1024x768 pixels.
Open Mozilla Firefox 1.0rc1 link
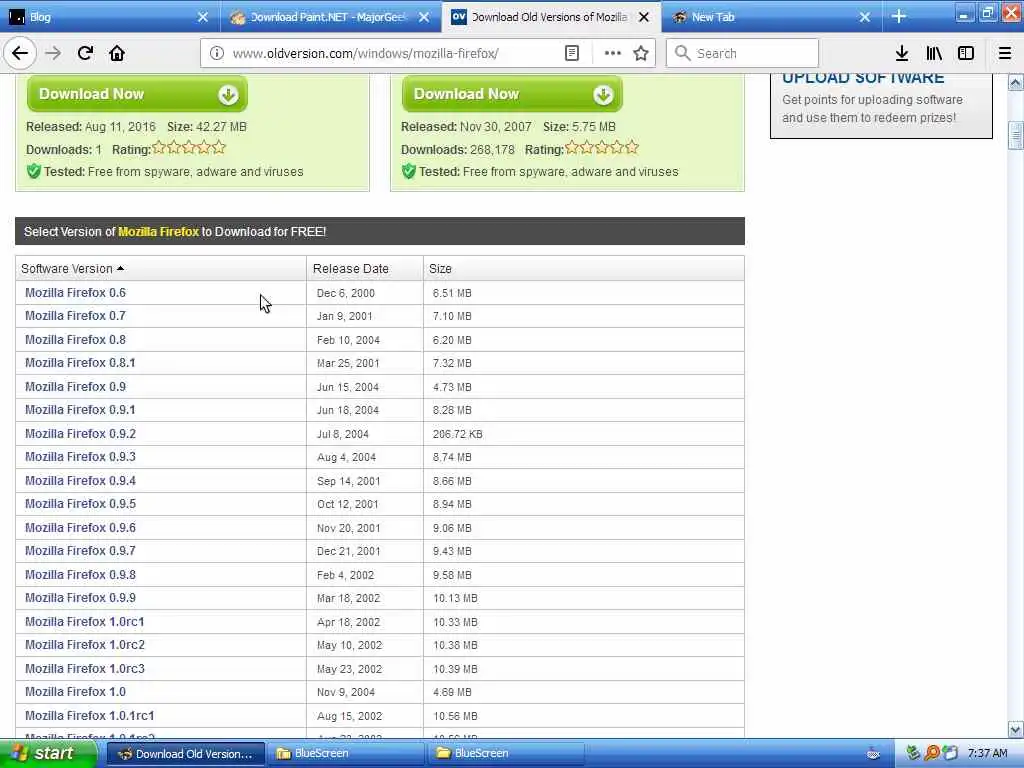coord(84,622)
